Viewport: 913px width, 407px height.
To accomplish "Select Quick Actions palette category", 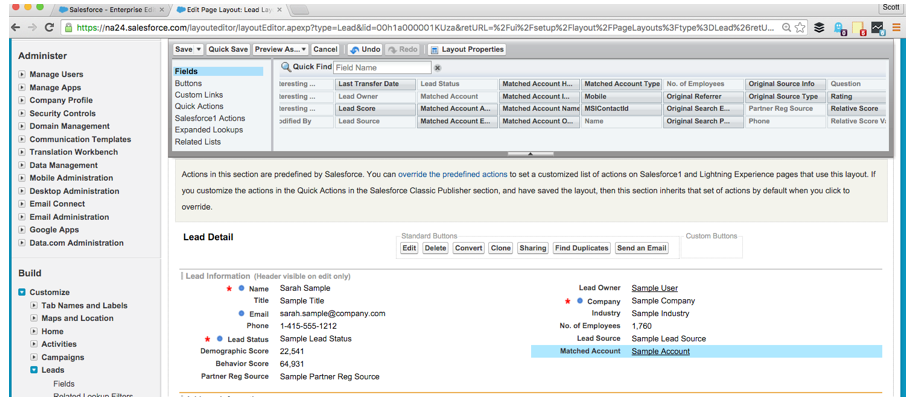I will click(199, 107).
